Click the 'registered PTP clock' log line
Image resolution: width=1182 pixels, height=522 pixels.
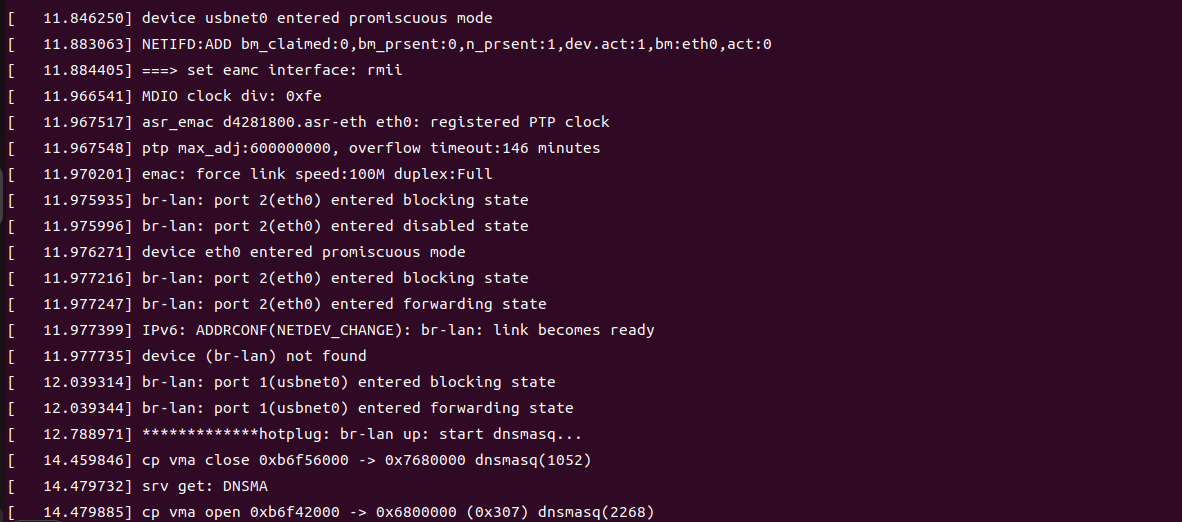[x=375, y=122]
